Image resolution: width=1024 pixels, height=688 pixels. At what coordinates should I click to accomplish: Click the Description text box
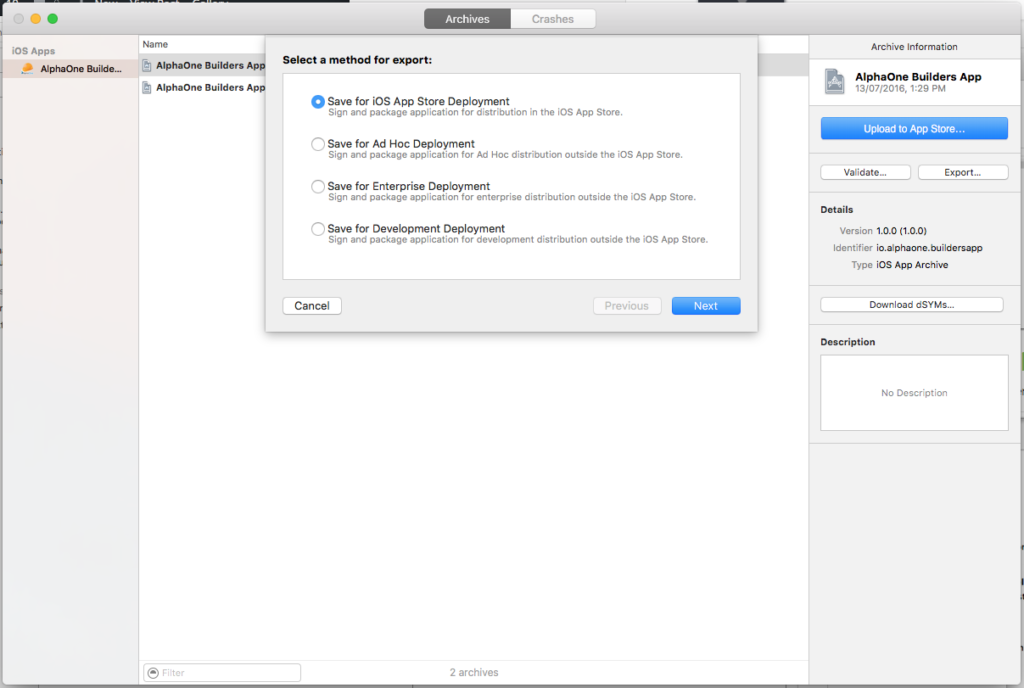point(914,393)
